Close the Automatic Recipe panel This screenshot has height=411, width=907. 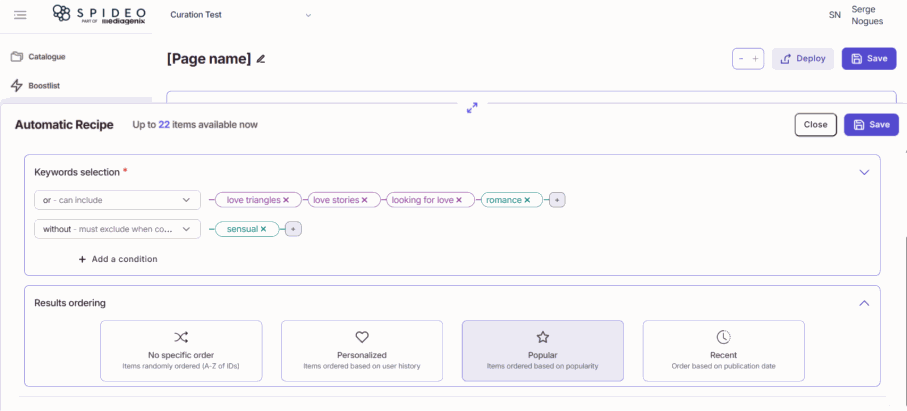pos(816,125)
